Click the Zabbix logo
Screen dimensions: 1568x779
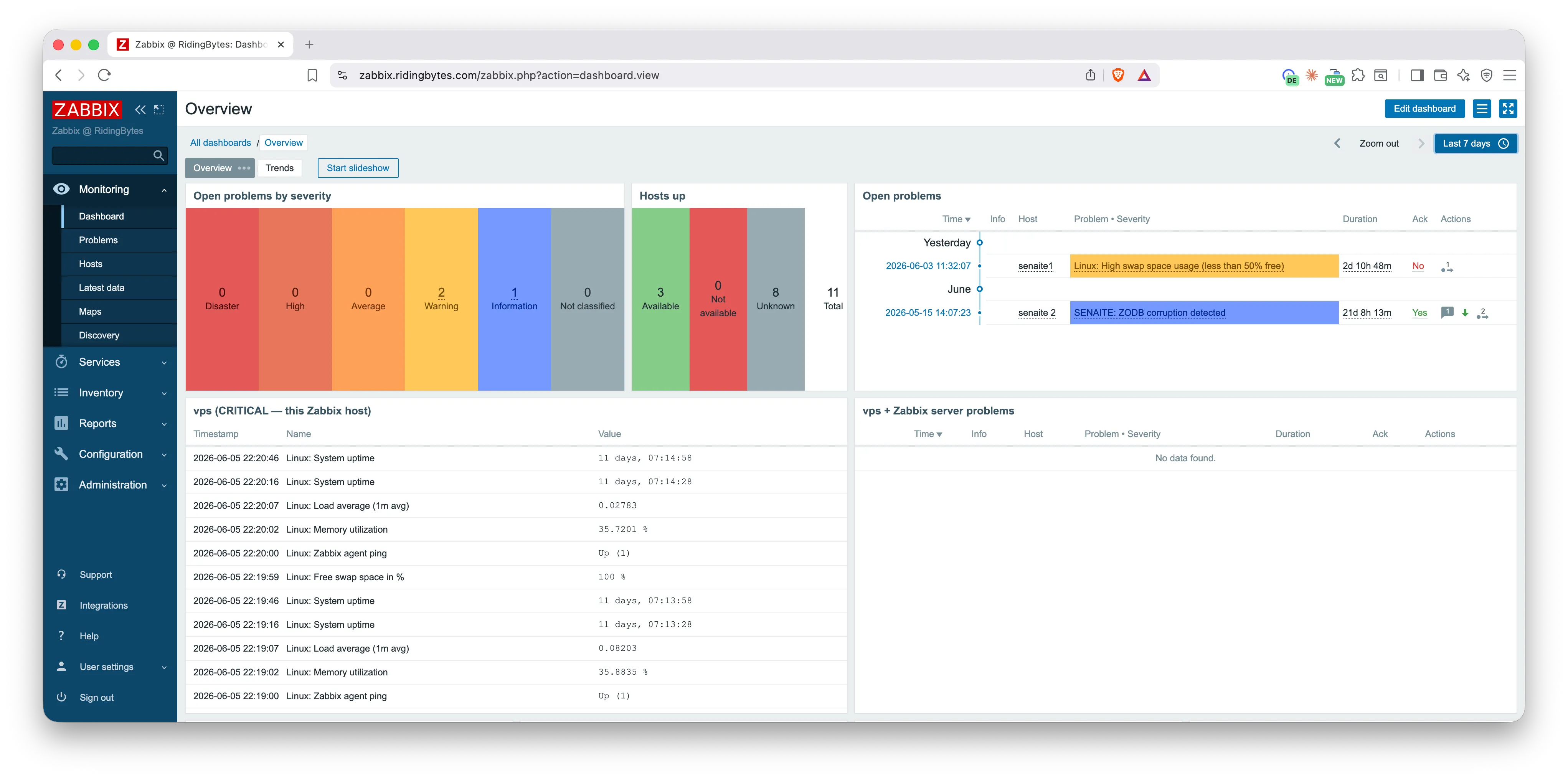87,109
